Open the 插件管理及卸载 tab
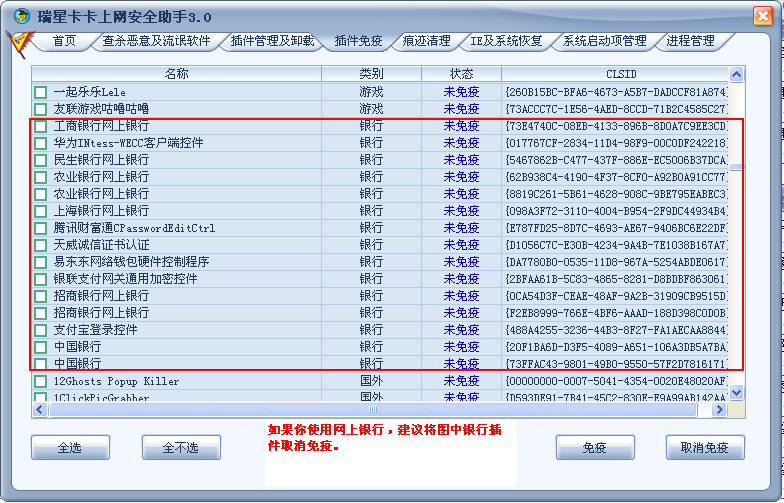The height and width of the screenshot is (503, 784). tap(272, 41)
